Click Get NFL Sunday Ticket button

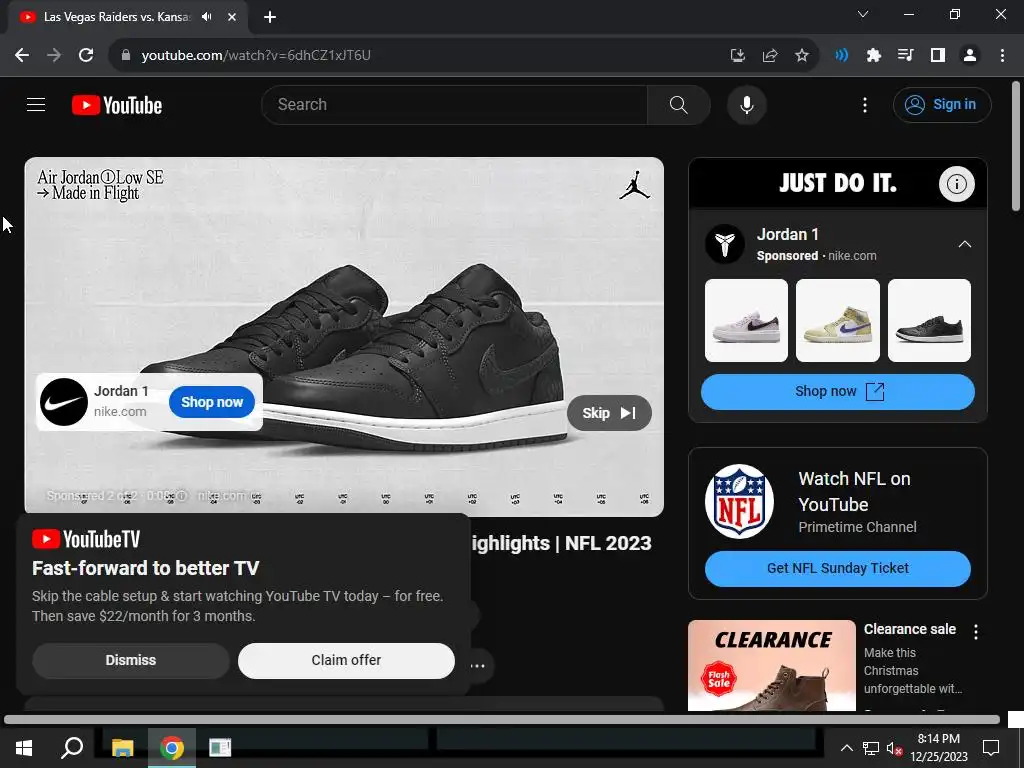click(837, 568)
